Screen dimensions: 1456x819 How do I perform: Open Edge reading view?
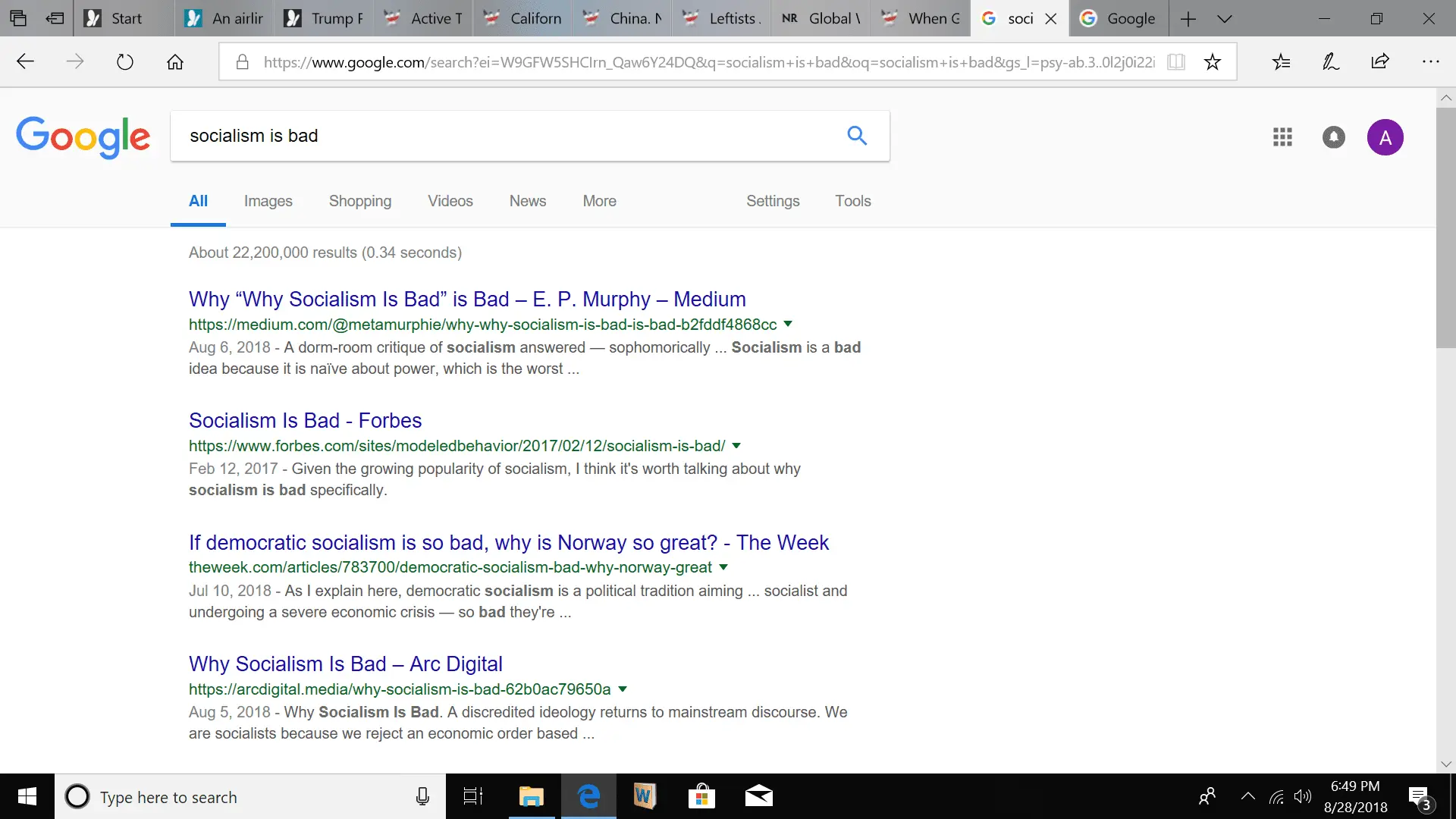[1176, 61]
